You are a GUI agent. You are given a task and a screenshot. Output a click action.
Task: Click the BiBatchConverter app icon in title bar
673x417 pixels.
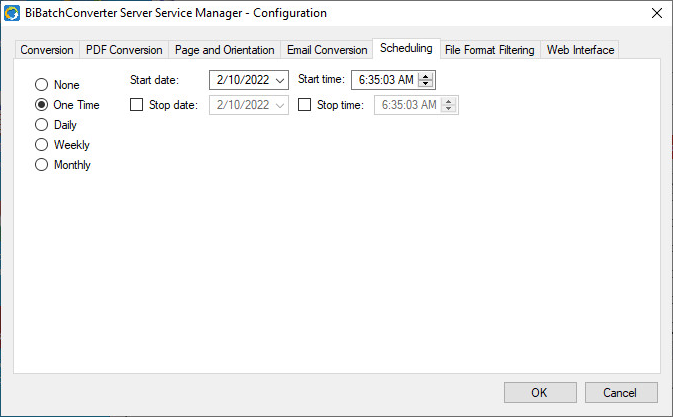pos(13,13)
